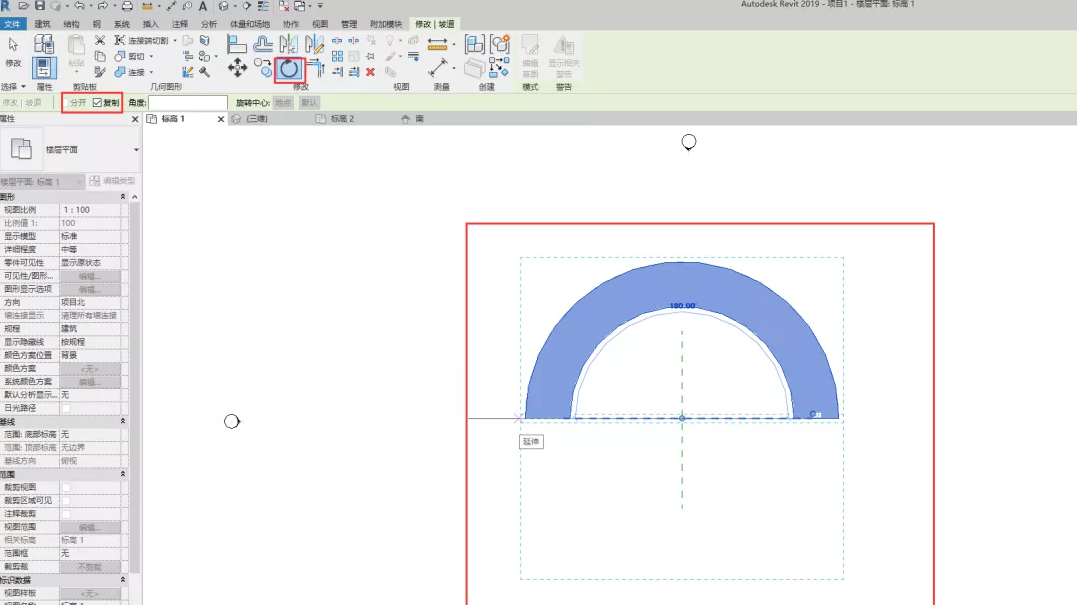Viewport: 1077px width, 605px height.
Task: Click the 默认 rotation center button
Action: 309,102
